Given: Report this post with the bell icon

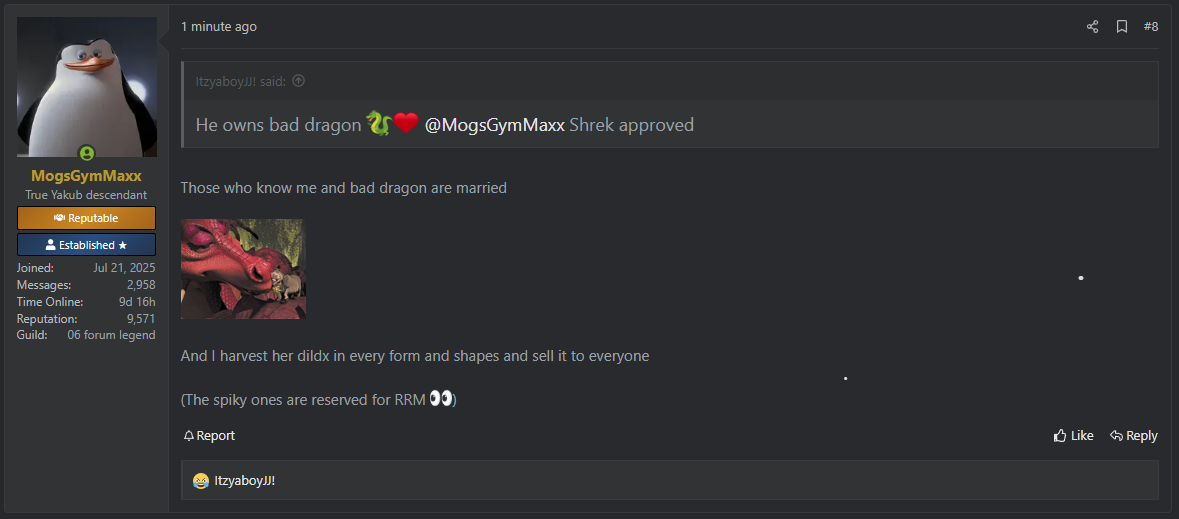Looking at the screenshot, I should [x=209, y=436].
